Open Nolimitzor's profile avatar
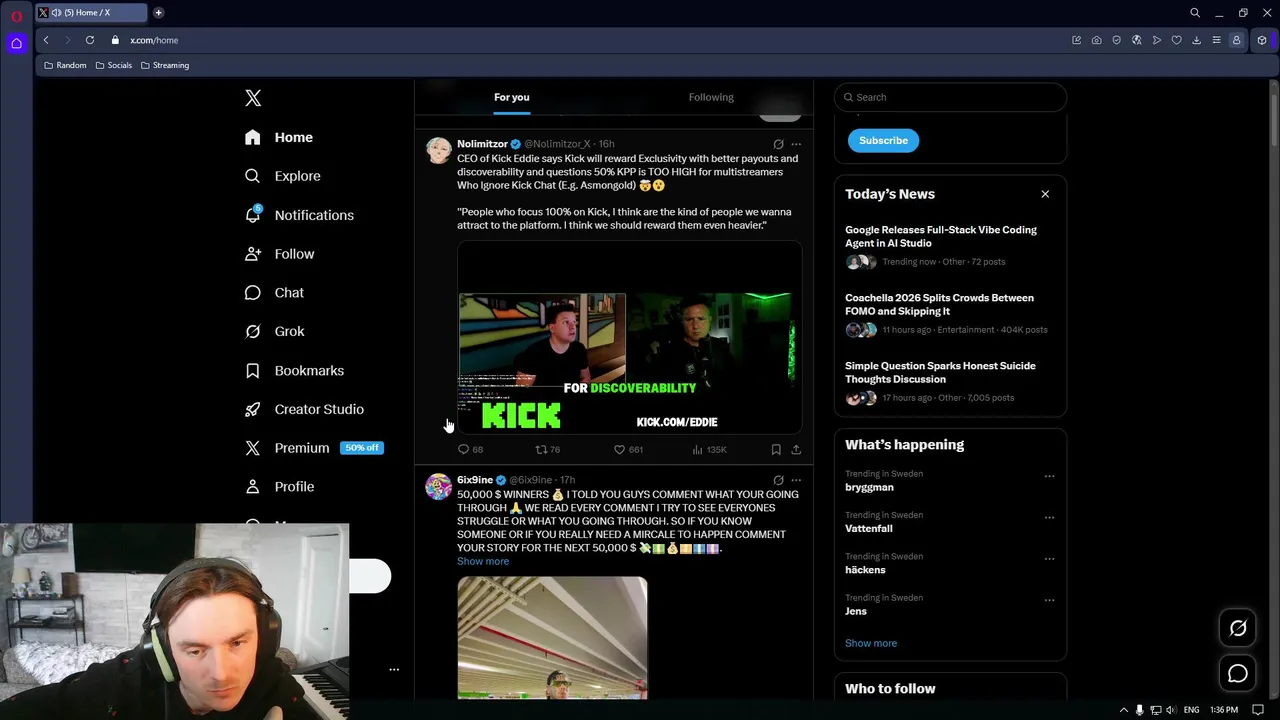Image resolution: width=1280 pixels, height=720 pixels. (x=439, y=150)
